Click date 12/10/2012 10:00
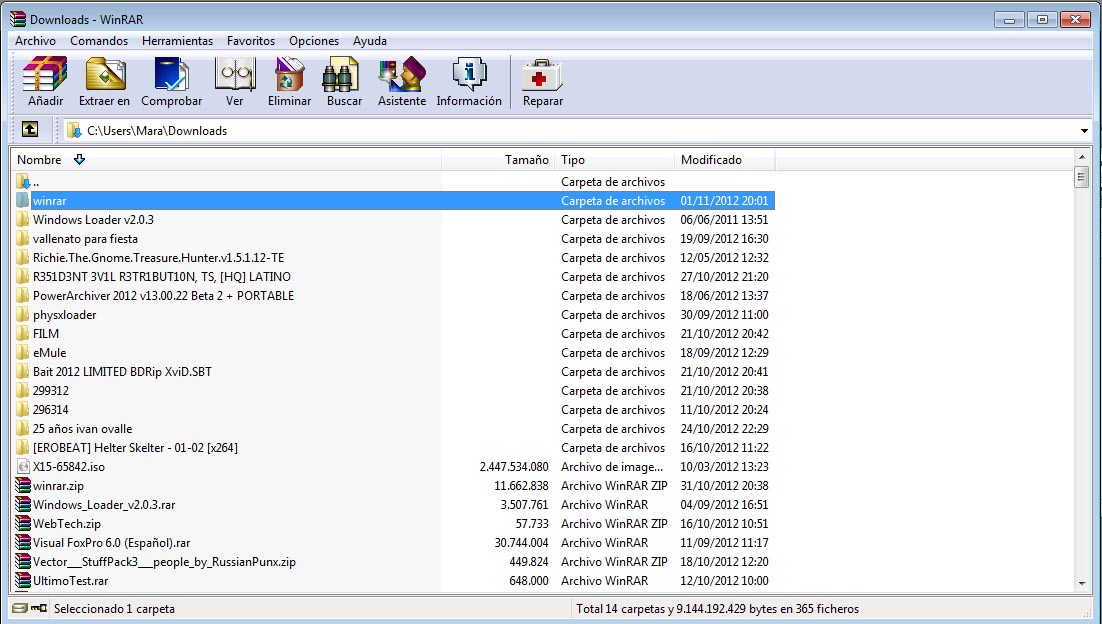The width and height of the screenshot is (1102, 624). click(x=724, y=580)
